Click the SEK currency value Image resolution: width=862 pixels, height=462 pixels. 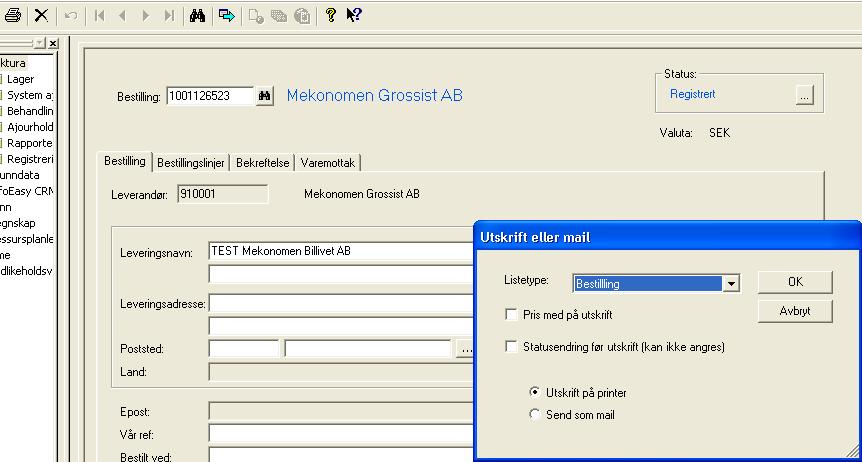[x=719, y=133]
